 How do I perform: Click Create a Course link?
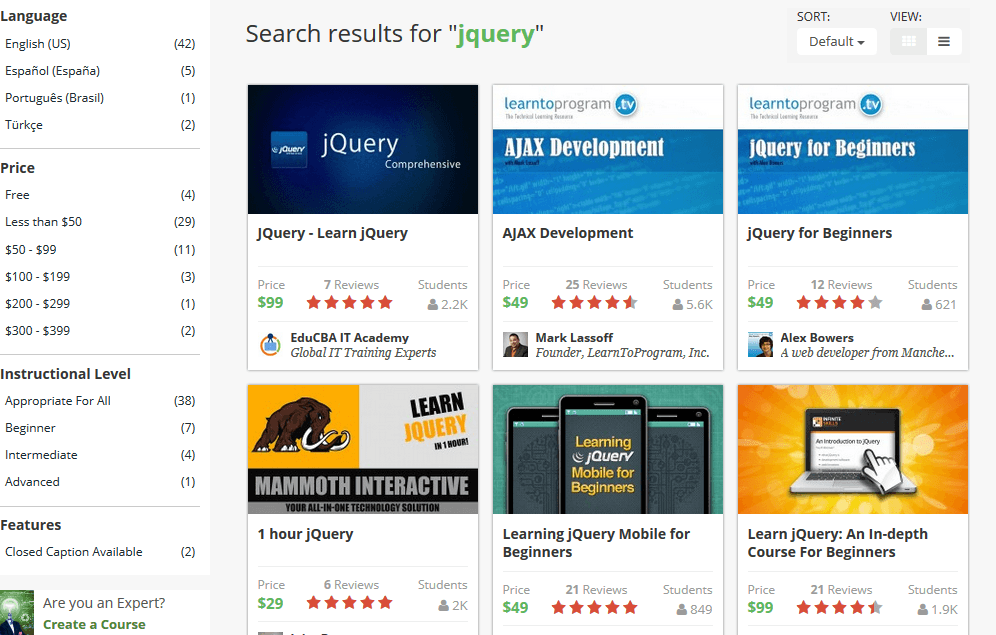[x=94, y=625]
